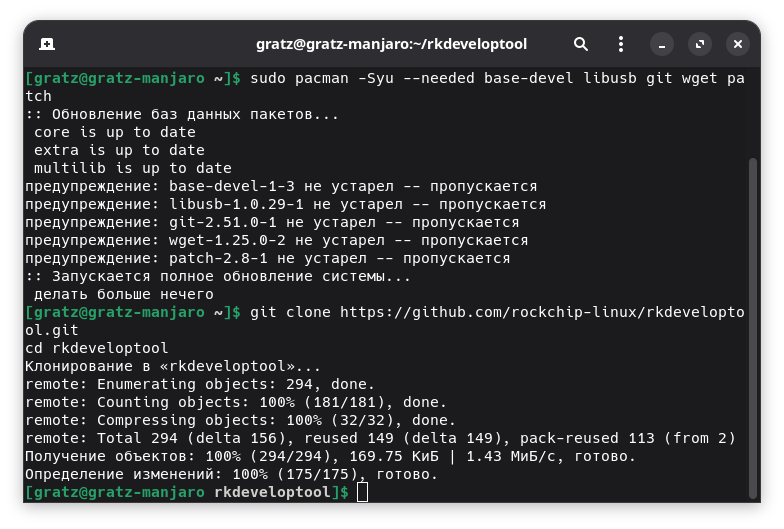Viewport: 784px width, 529px height.
Task: Open the three-dot main menu
Action: [x=620, y=44]
